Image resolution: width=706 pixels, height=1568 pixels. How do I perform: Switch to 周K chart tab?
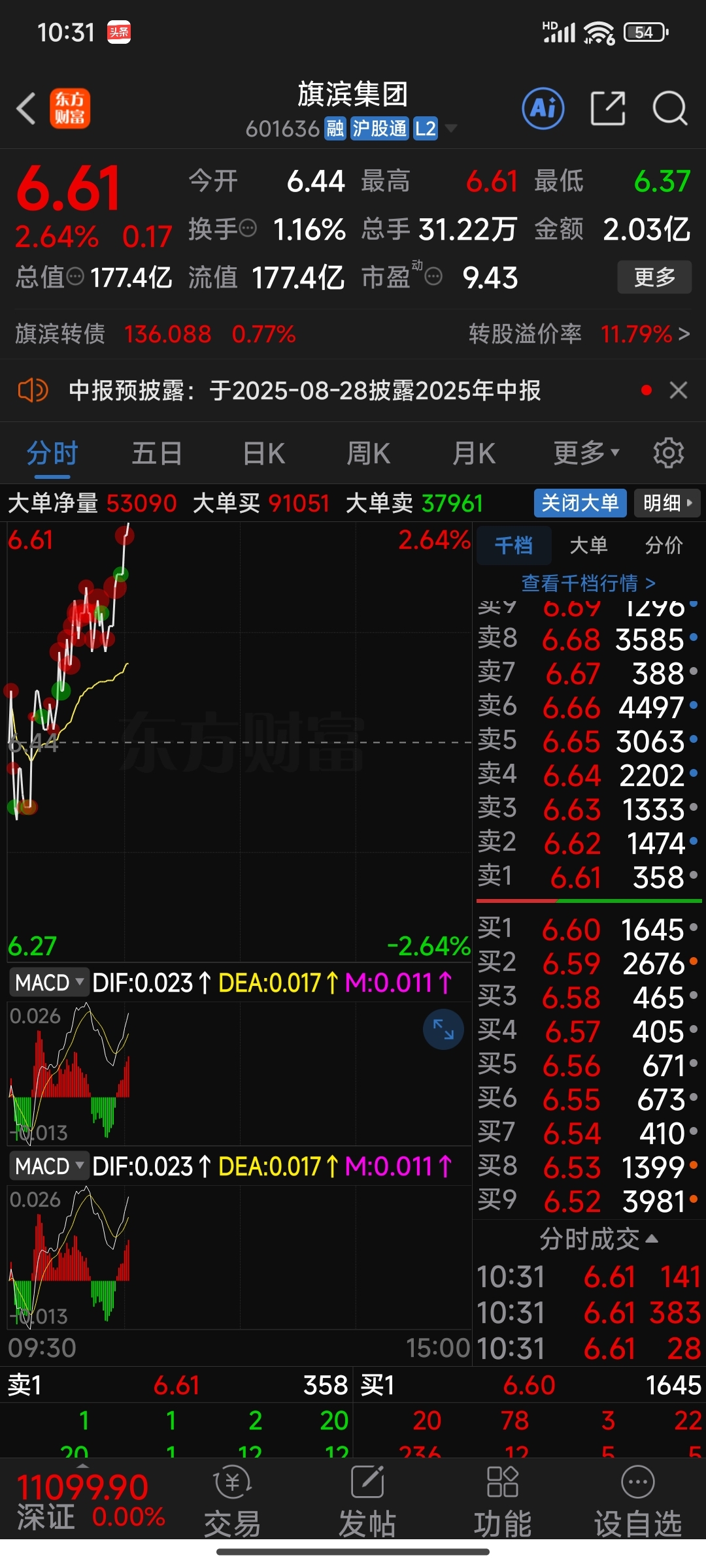pyautogui.click(x=369, y=453)
